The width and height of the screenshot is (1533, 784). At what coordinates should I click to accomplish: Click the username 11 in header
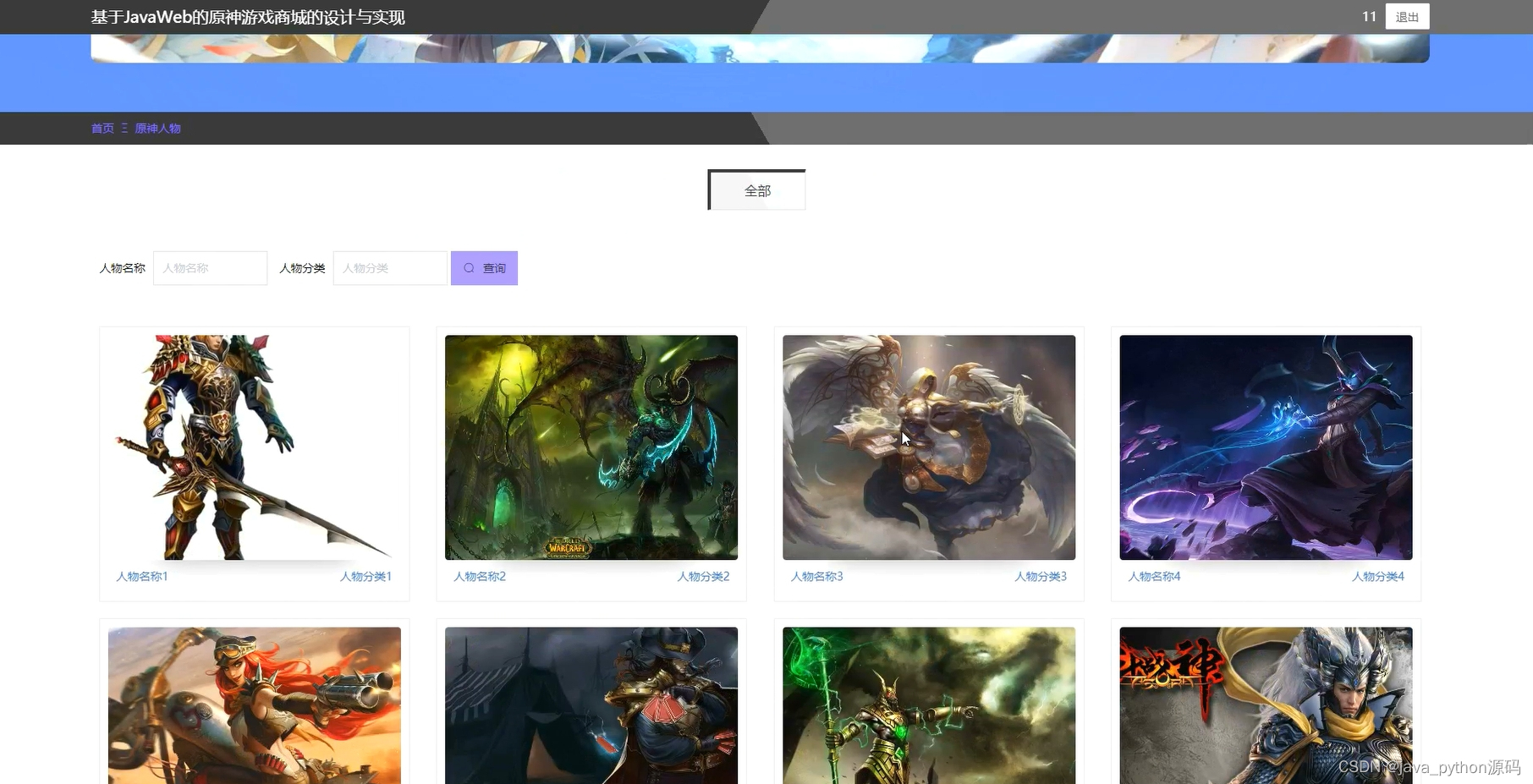(x=1369, y=17)
